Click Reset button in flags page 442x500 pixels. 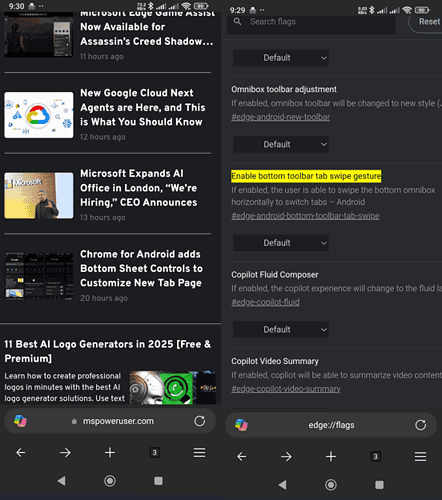tap(426, 22)
